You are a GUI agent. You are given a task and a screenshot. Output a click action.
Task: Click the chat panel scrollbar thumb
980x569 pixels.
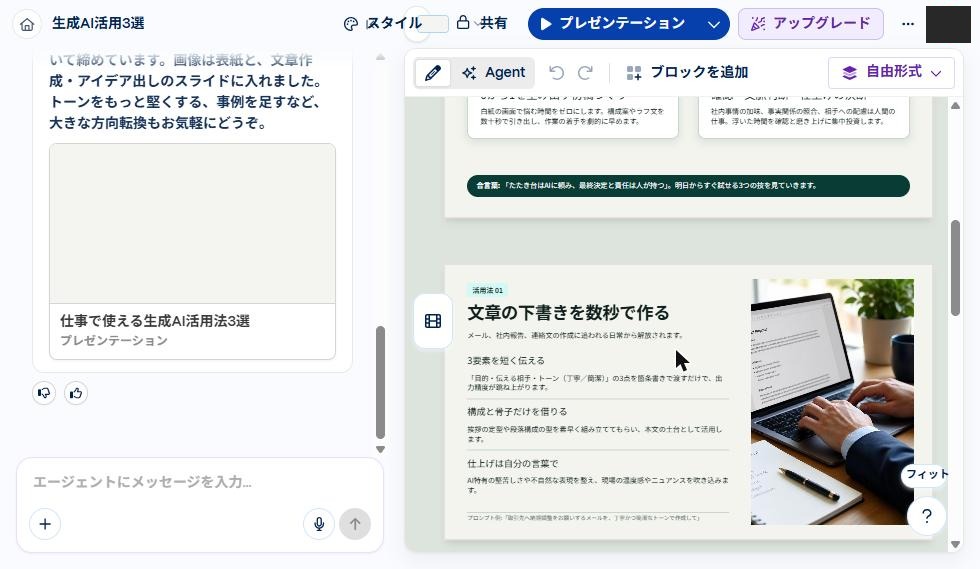(380, 382)
